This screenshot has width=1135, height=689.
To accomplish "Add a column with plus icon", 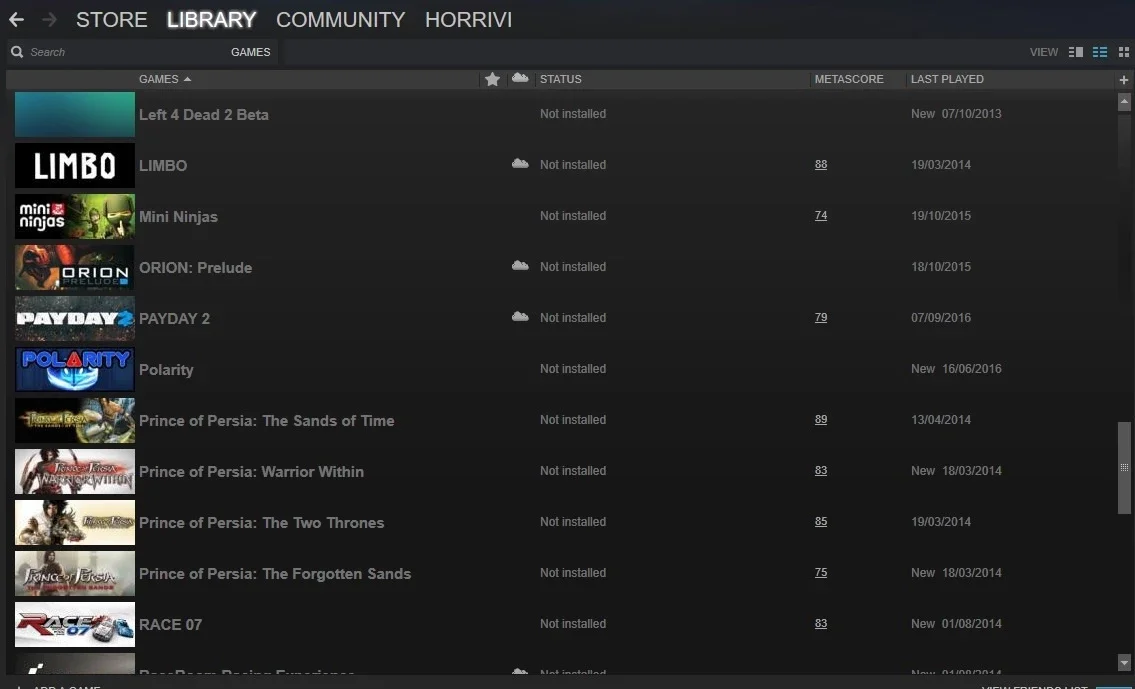I will point(1123,80).
